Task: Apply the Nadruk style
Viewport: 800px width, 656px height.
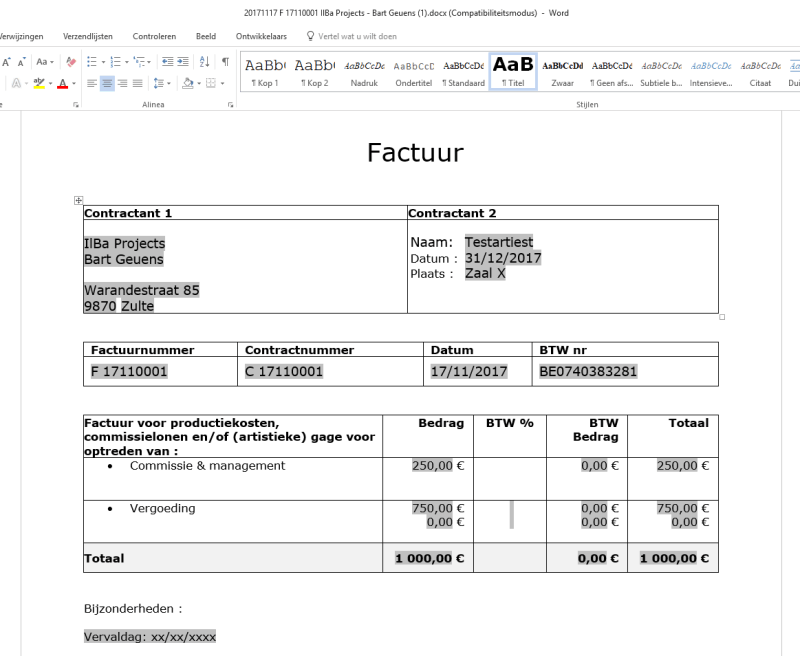Action: 364,72
